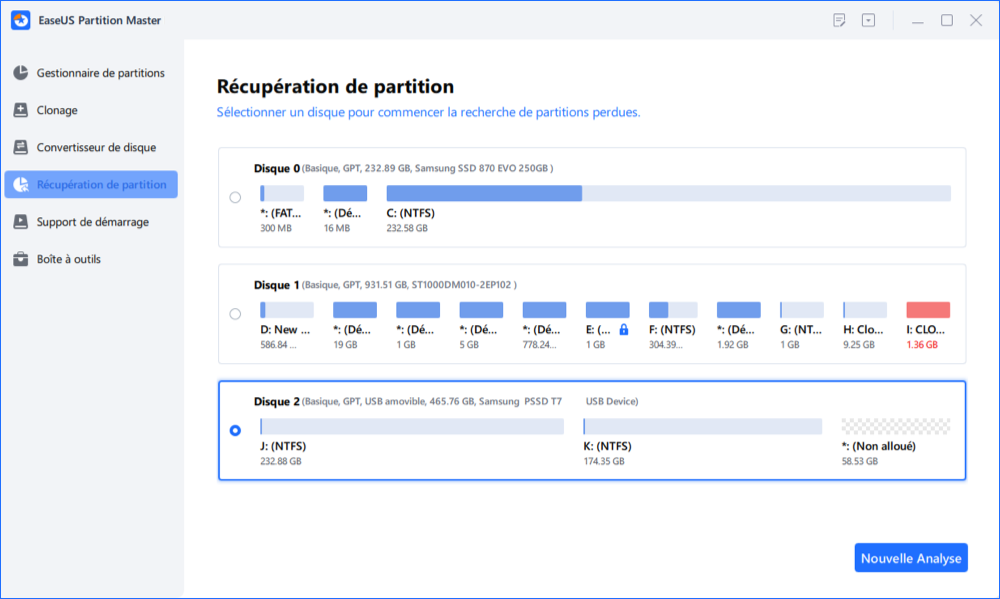Click the K: (NTFS) partition bar

pos(703,426)
